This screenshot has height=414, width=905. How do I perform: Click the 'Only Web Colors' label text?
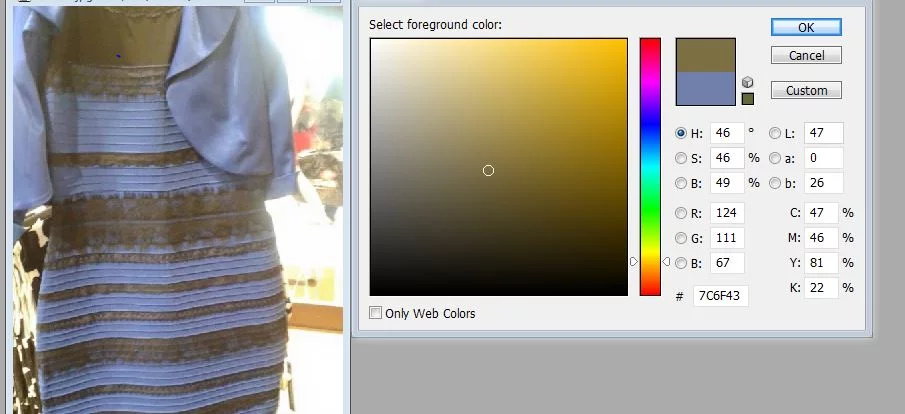point(430,314)
